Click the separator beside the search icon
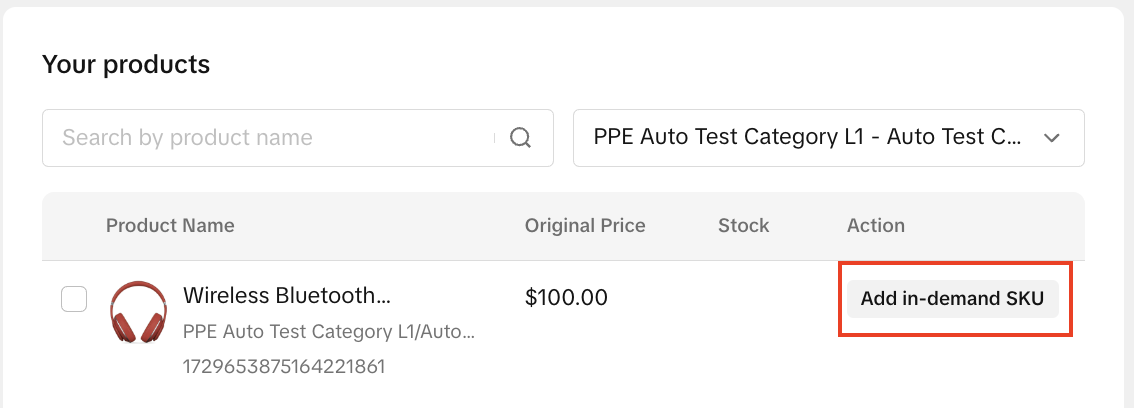The width and height of the screenshot is (1134, 408). [x=495, y=138]
